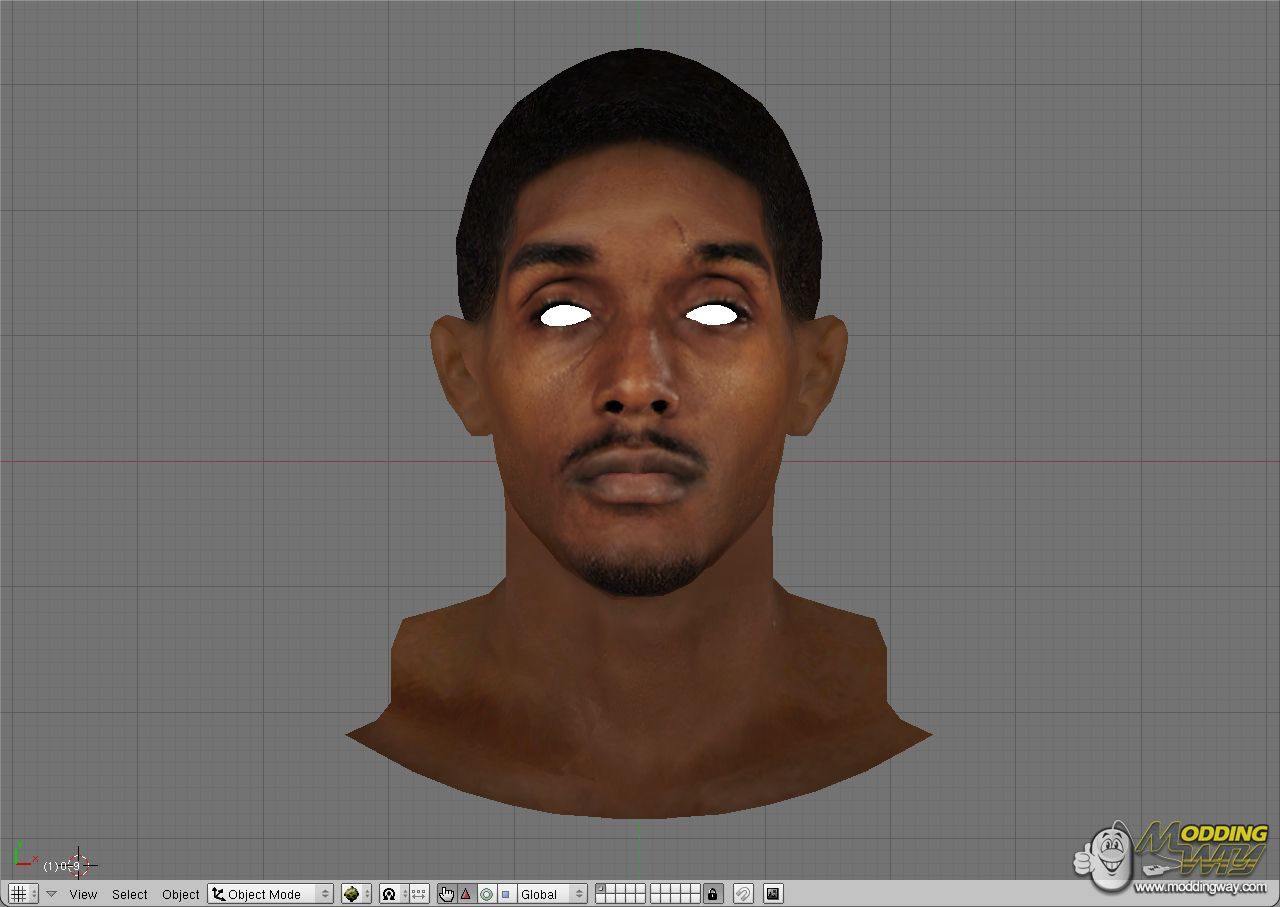Image resolution: width=1280 pixels, height=907 pixels.
Task: Toggle the layer lock icon
Action: click(x=713, y=894)
